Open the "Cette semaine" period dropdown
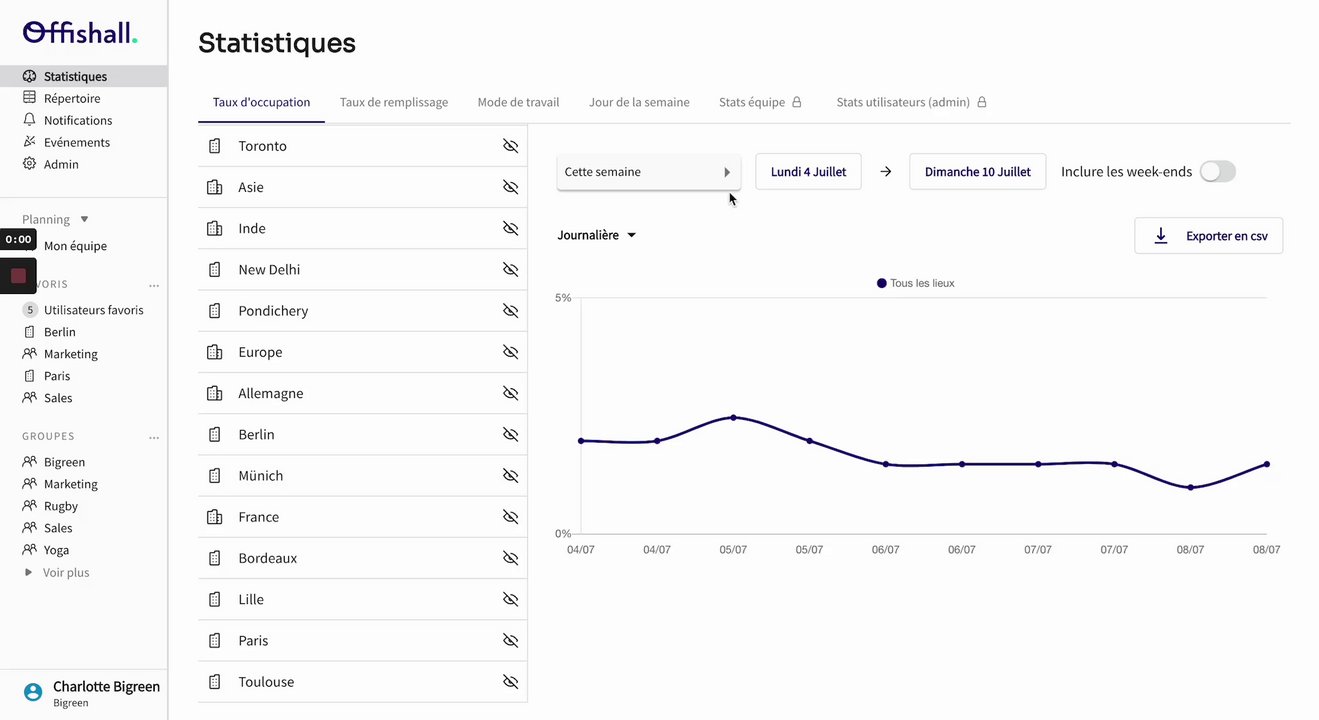This screenshot has height=720, width=1319. pos(648,172)
